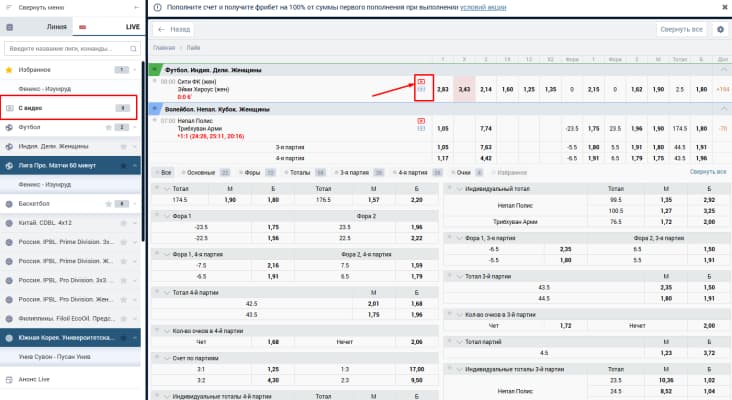732x400 pixels.
Task: Click the sidebar vertical scrollbar
Action: (x=143, y=151)
